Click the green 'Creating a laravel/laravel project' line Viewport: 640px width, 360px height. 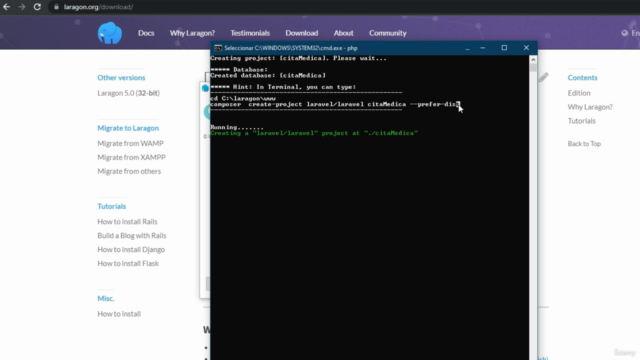tap(314, 133)
